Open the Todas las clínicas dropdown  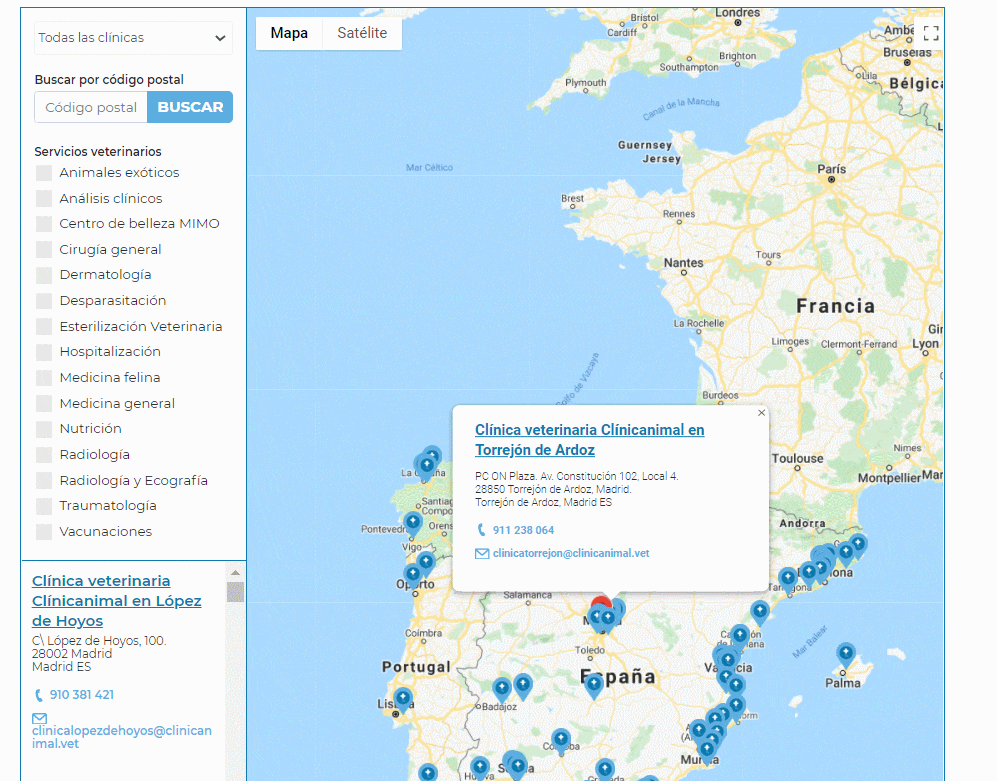click(133, 38)
